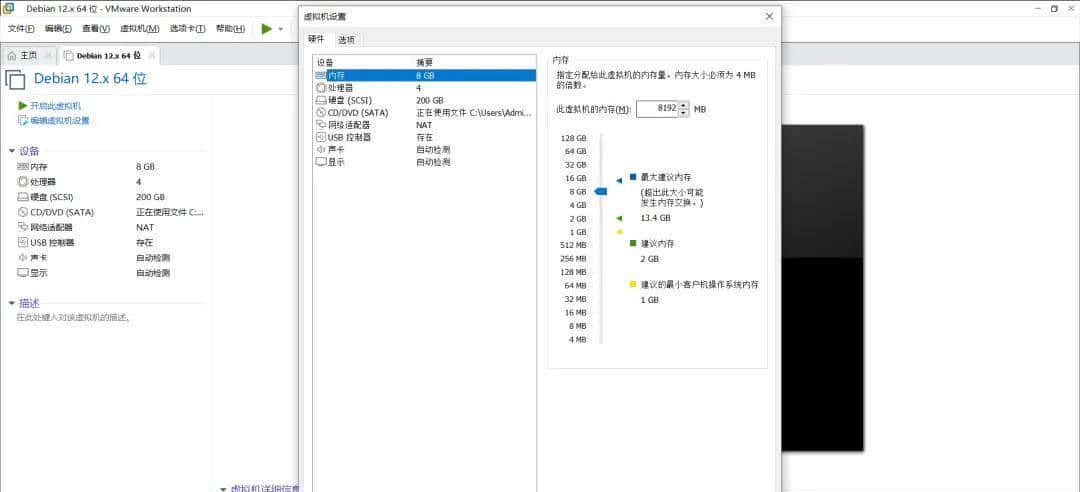1080x492 pixels.
Task: Close the Debian 12.x 64 位 tab
Action: 152,55
